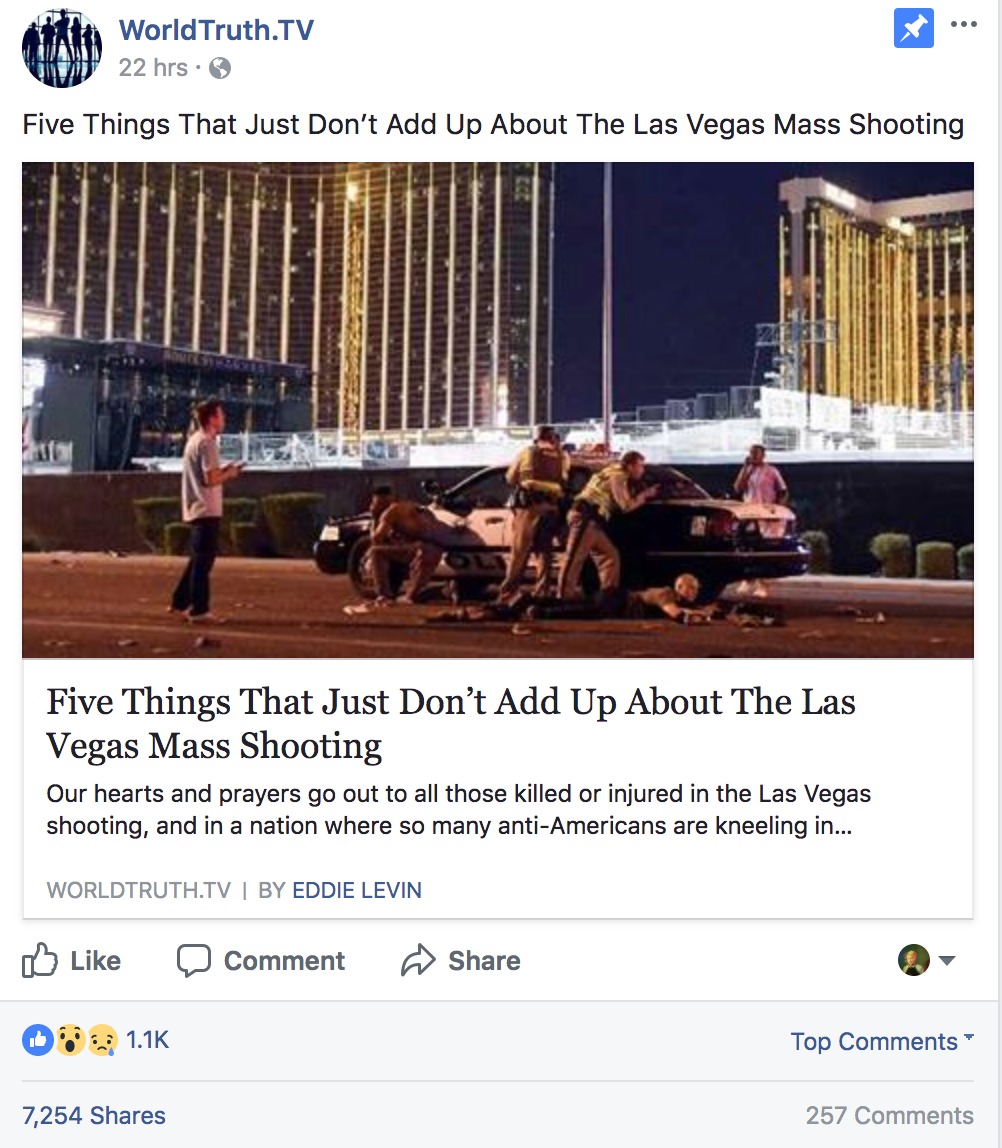The height and width of the screenshot is (1148, 1002).
Task: Click the Sad reaction emoji
Action: 102,1040
